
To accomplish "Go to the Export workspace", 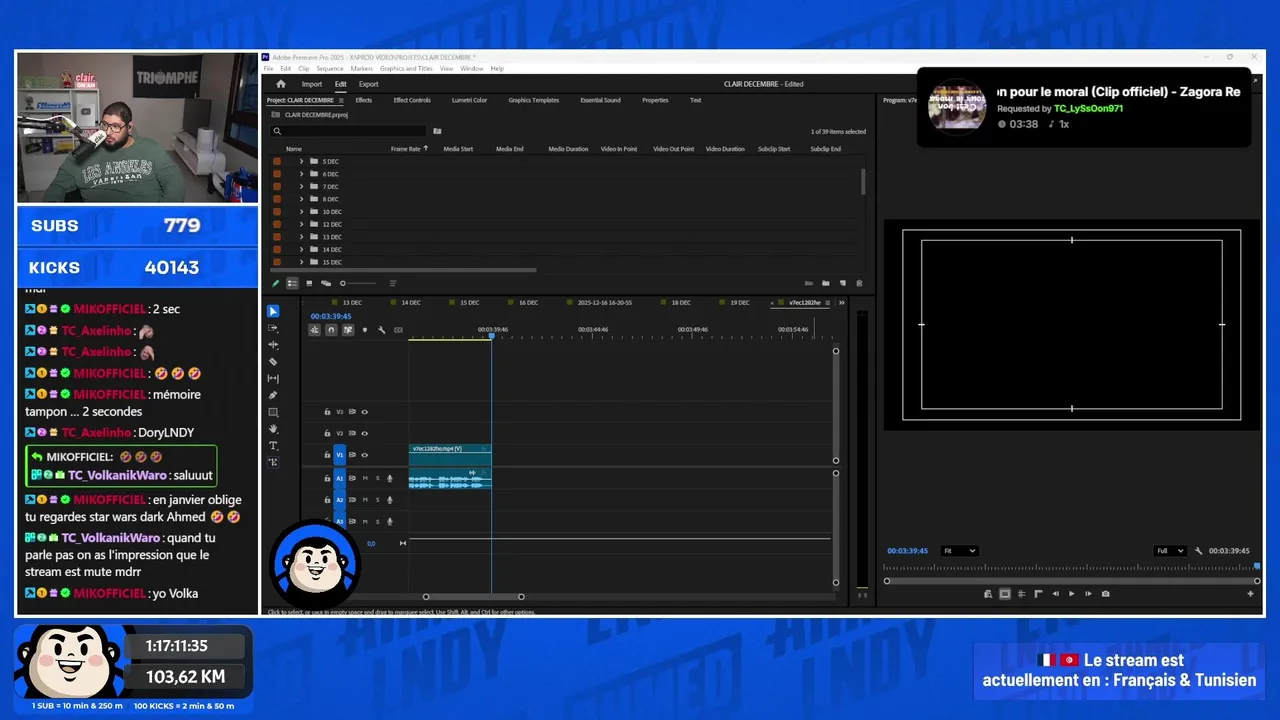I will click(x=369, y=84).
